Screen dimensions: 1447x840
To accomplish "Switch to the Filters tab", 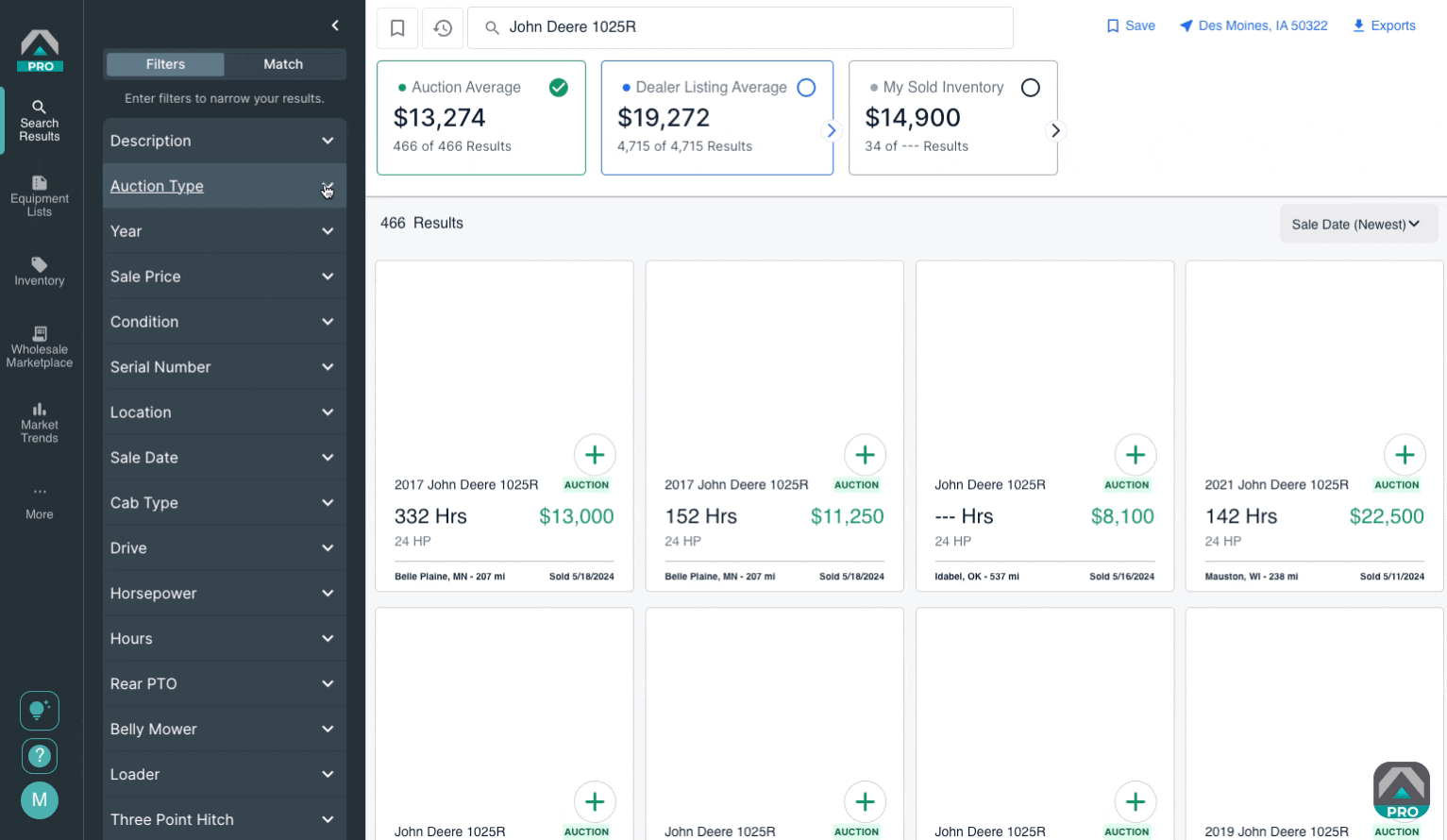I will tap(165, 64).
